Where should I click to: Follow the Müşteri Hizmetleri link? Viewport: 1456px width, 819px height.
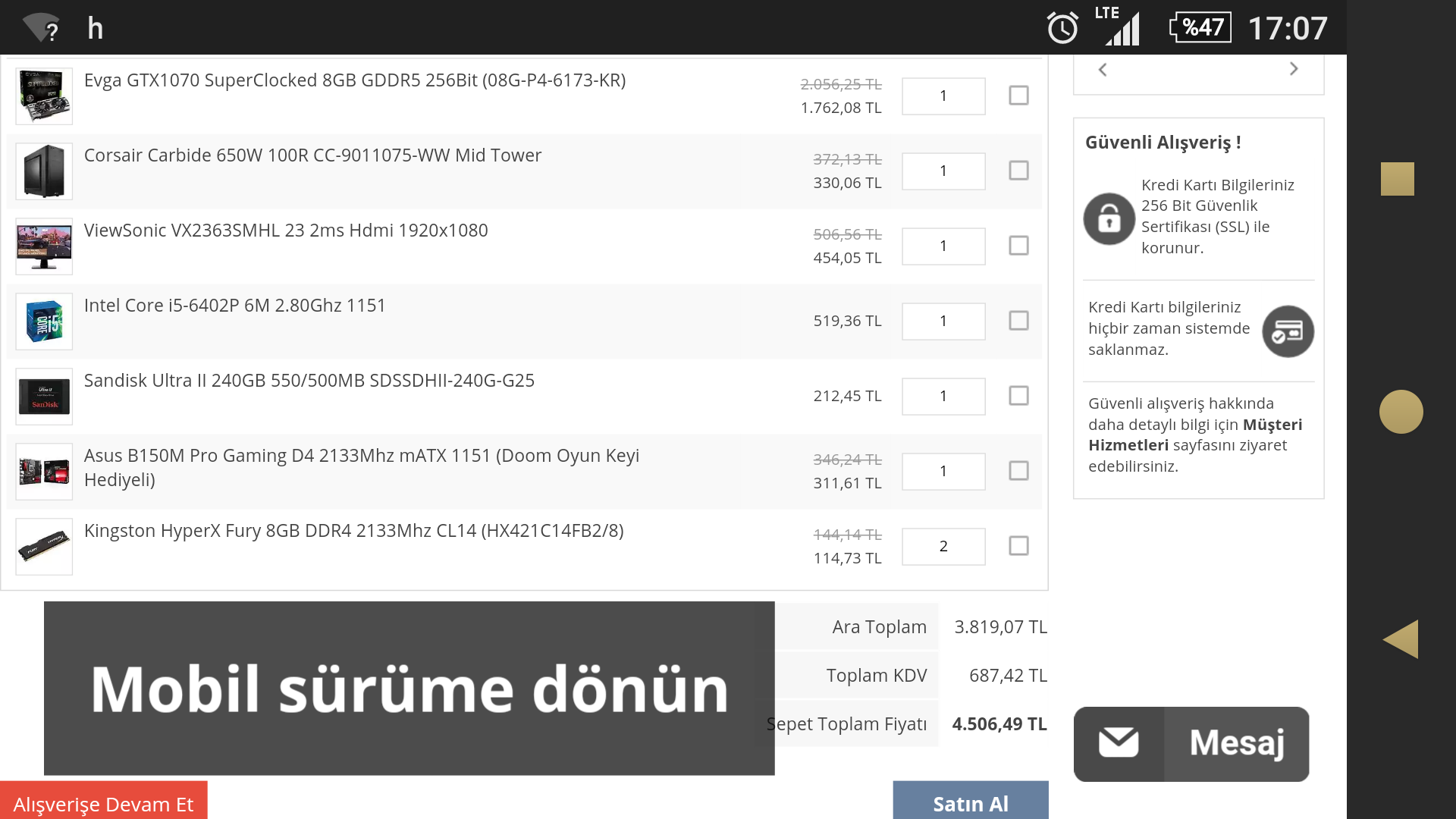coord(1195,435)
